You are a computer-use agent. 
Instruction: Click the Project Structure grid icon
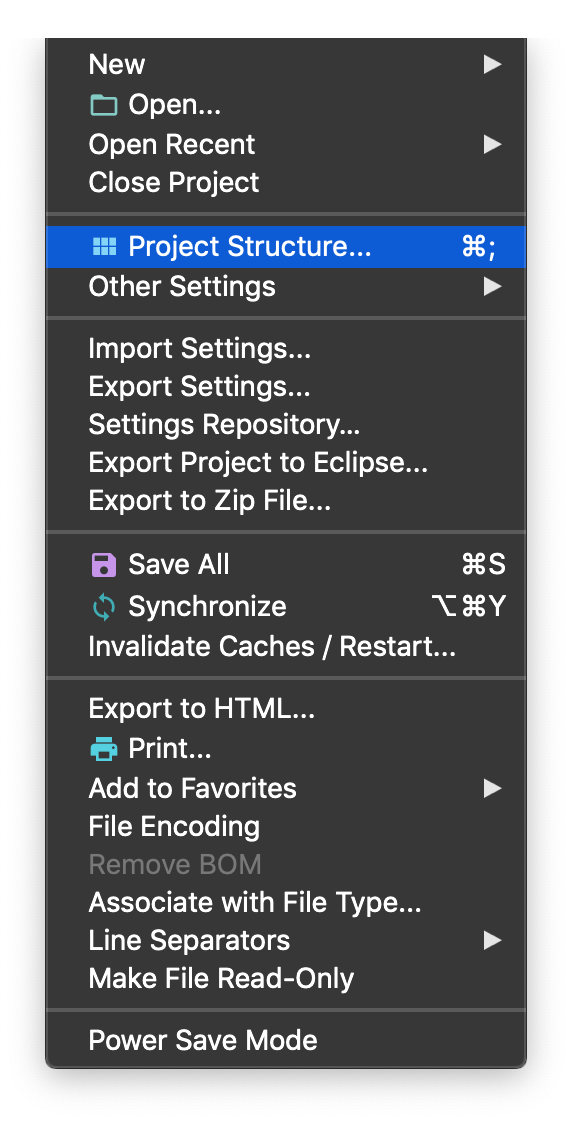[105, 248]
